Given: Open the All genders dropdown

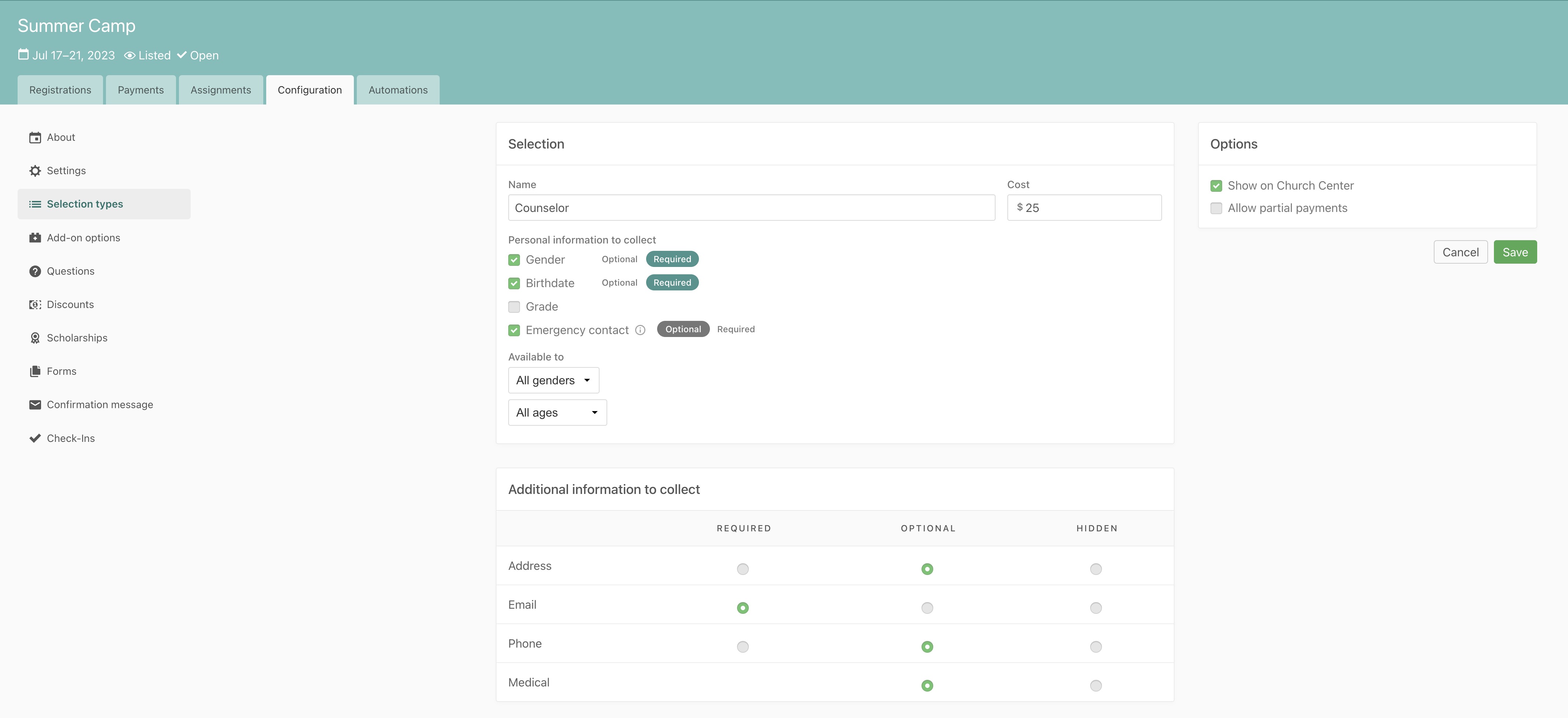Looking at the screenshot, I should [553, 380].
